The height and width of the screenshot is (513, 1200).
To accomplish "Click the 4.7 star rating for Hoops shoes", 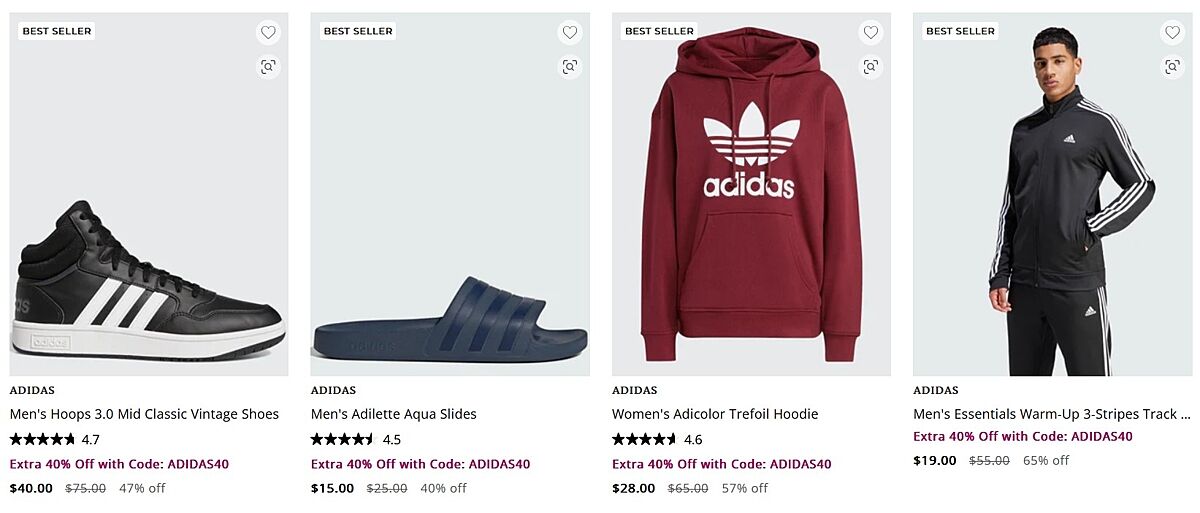I will click(54, 439).
